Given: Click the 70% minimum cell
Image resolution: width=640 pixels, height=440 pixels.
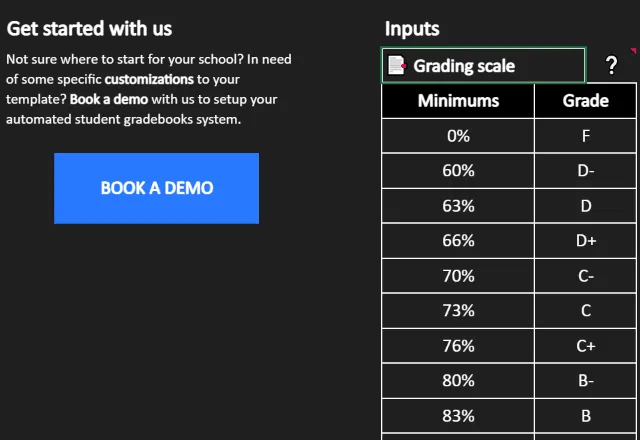Looking at the screenshot, I should click(458, 276).
